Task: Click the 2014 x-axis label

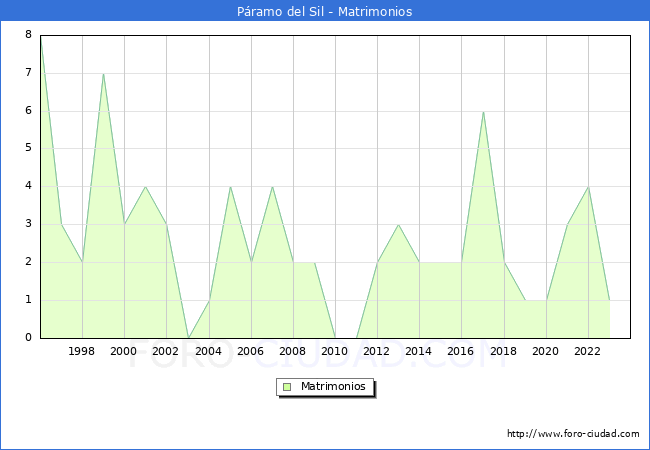Action: 419,351
